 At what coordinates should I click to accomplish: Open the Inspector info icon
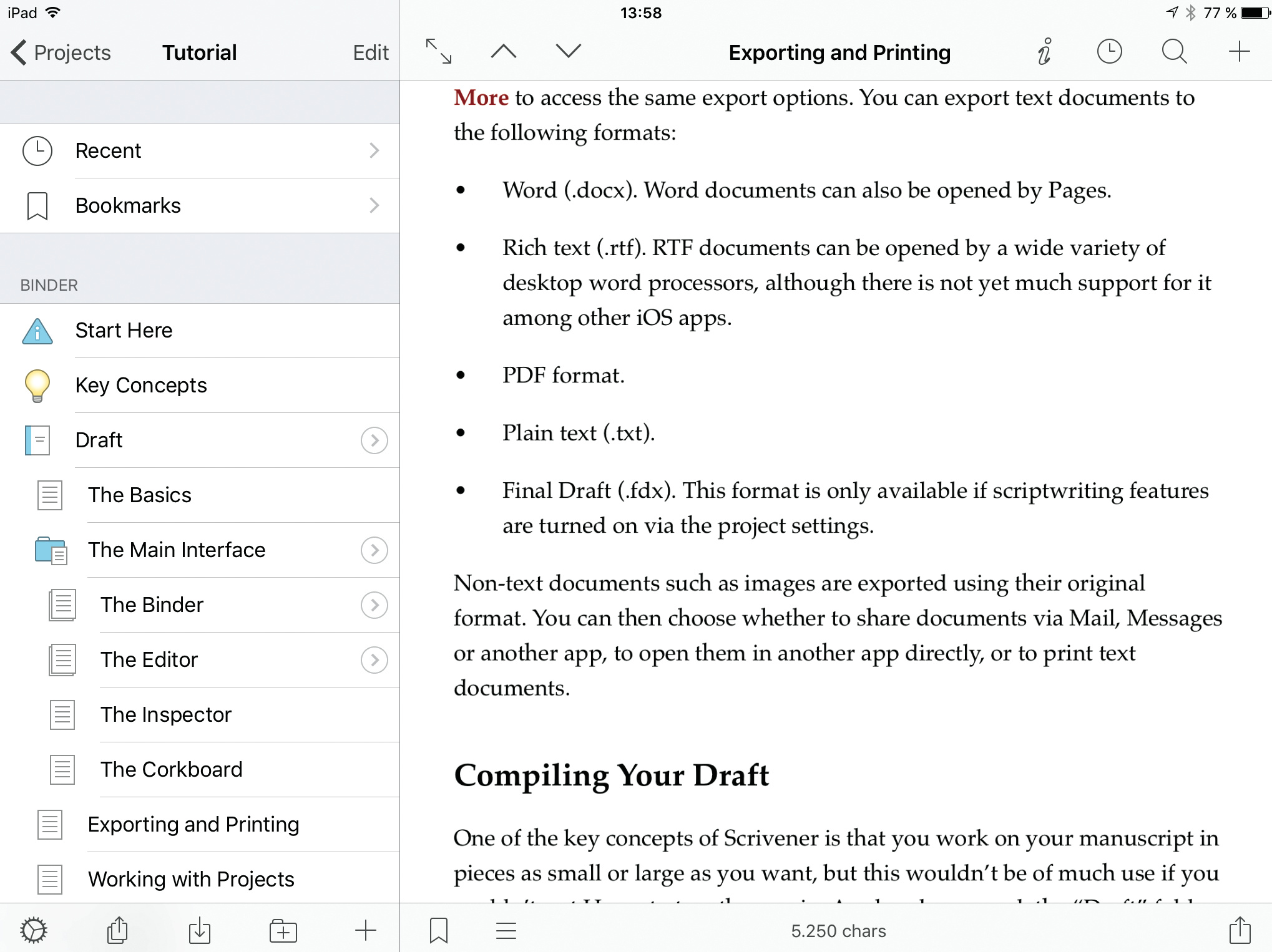coord(1045,52)
